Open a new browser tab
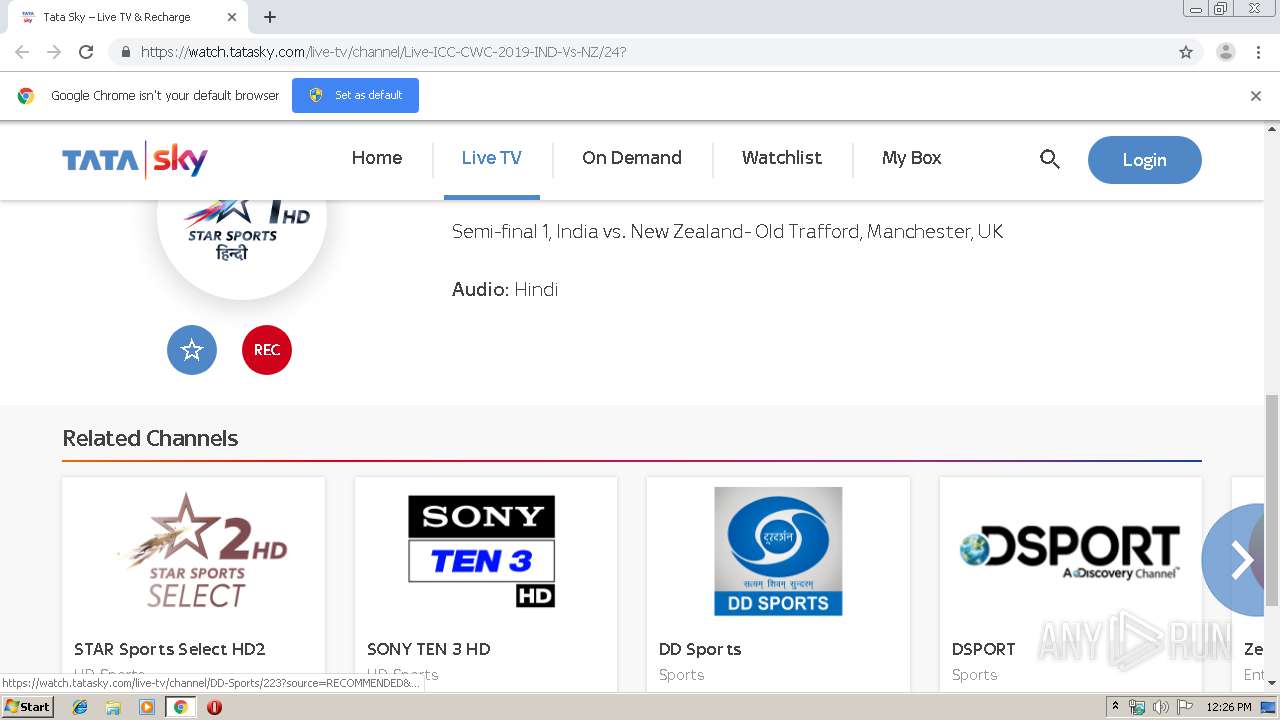Screen dimensions: 1280x720 click(270, 17)
